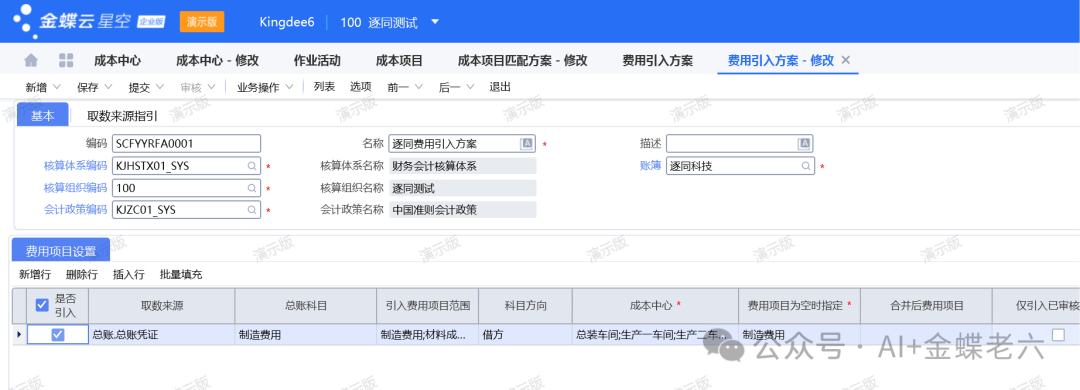Click search icon in 会计政策编码 field
Screen dimensions: 1080x390
pos(252,210)
